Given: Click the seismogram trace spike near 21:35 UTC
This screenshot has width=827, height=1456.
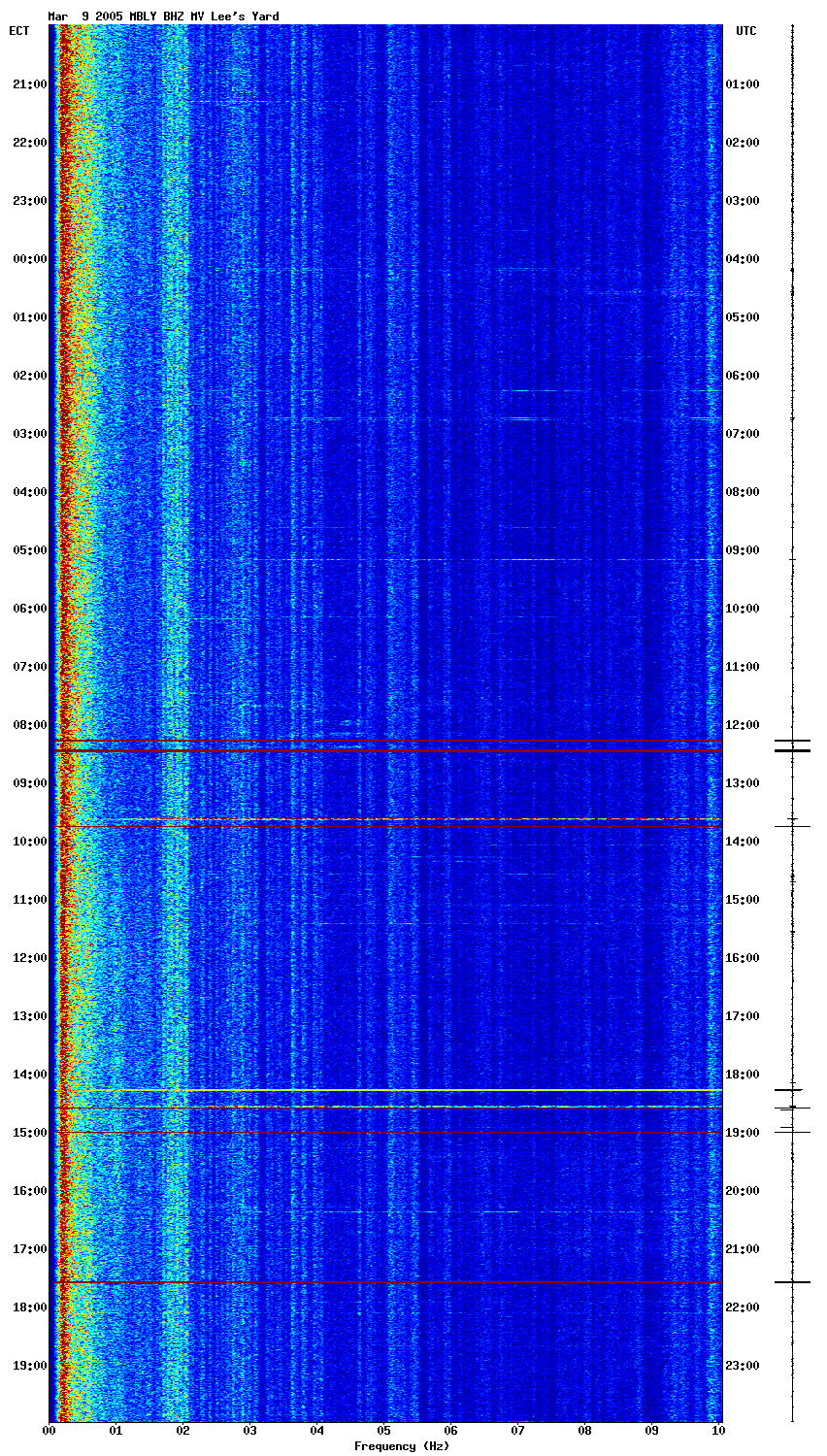Looking at the screenshot, I should pyautogui.click(x=792, y=1282).
